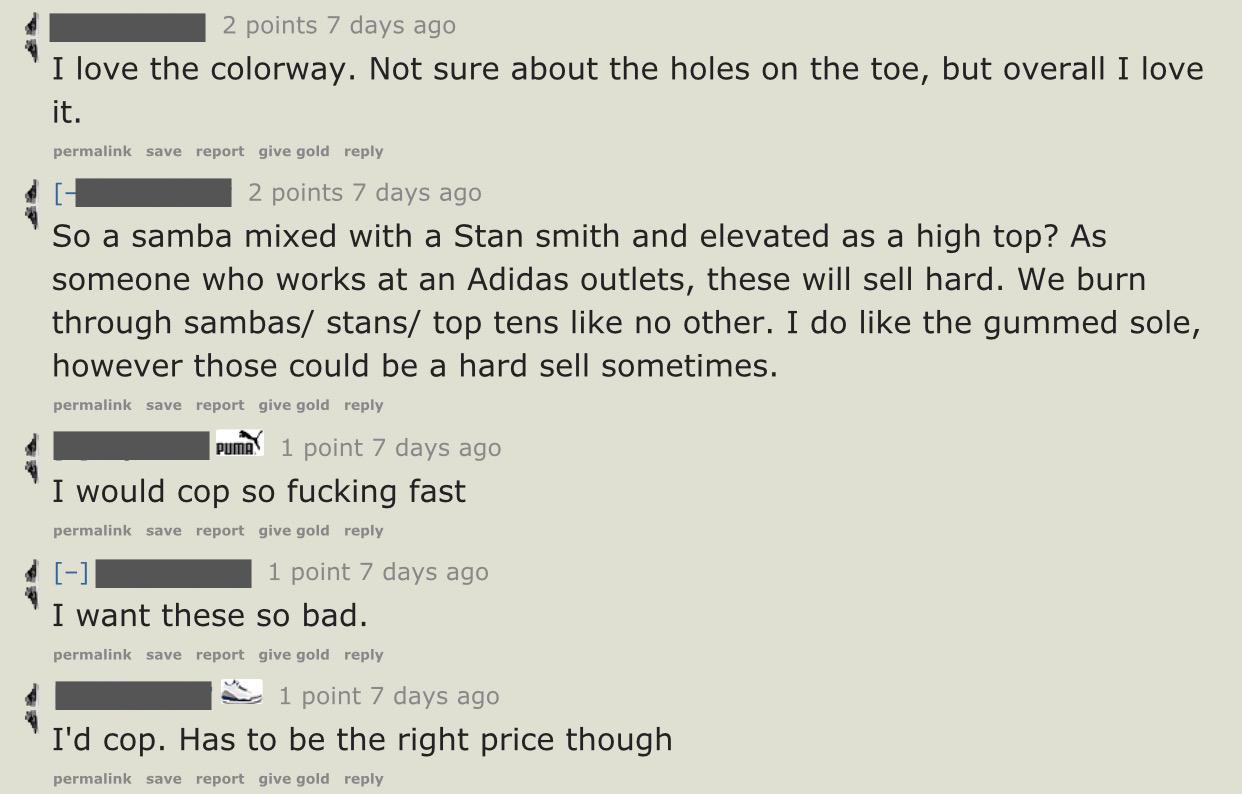Give gold to "I want these so bad" comment
The width and height of the screenshot is (1242, 794).
293,655
